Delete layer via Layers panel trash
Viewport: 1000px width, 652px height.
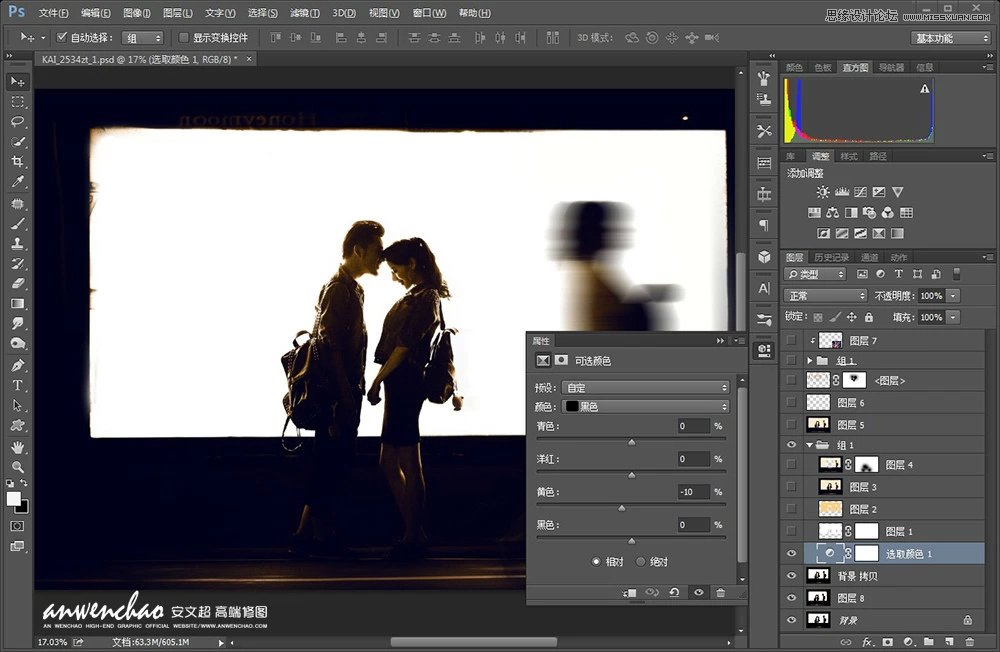click(x=970, y=642)
